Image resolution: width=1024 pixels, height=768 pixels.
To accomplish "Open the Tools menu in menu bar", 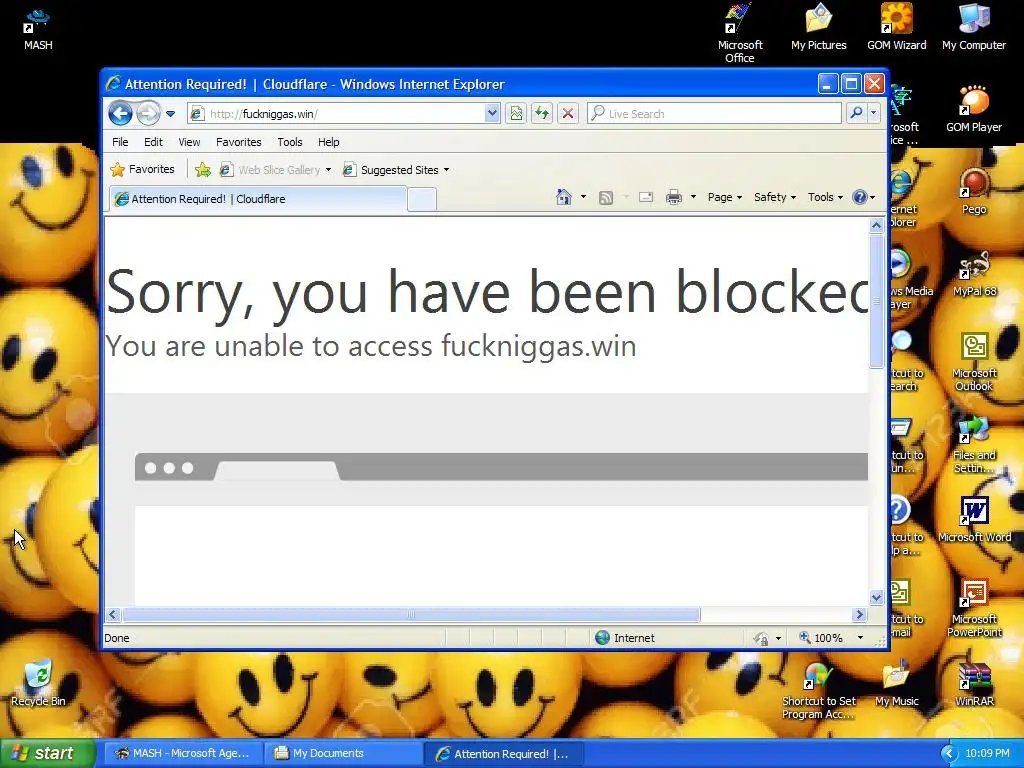I will (290, 142).
